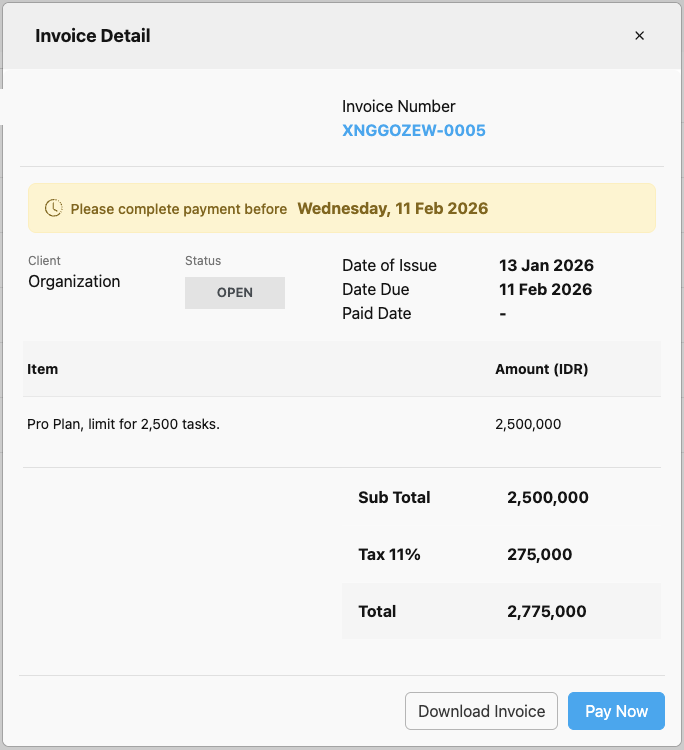Click the Date Due label
Image resolution: width=684 pixels, height=750 pixels.
375,289
